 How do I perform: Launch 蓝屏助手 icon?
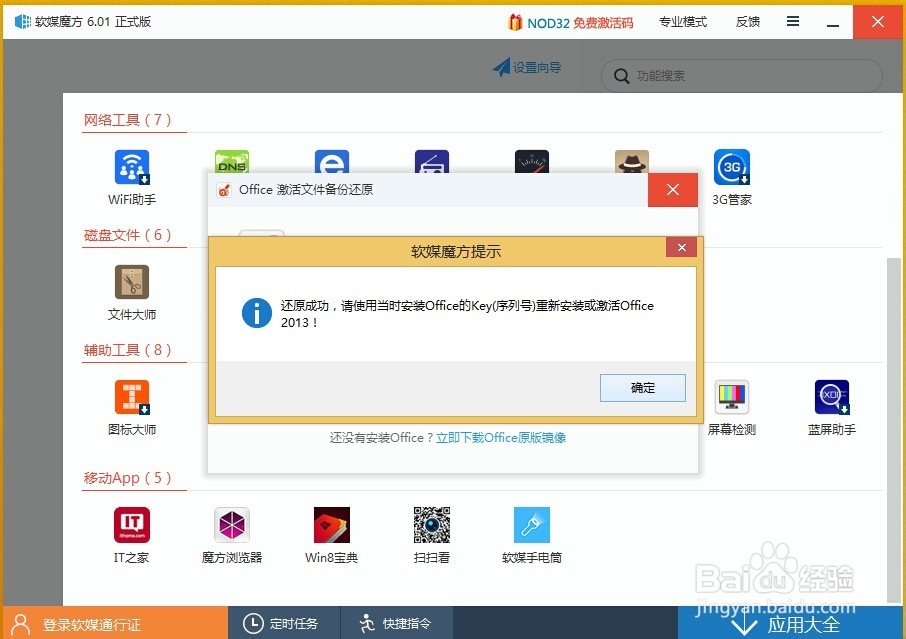pyautogui.click(x=831, y=397)
